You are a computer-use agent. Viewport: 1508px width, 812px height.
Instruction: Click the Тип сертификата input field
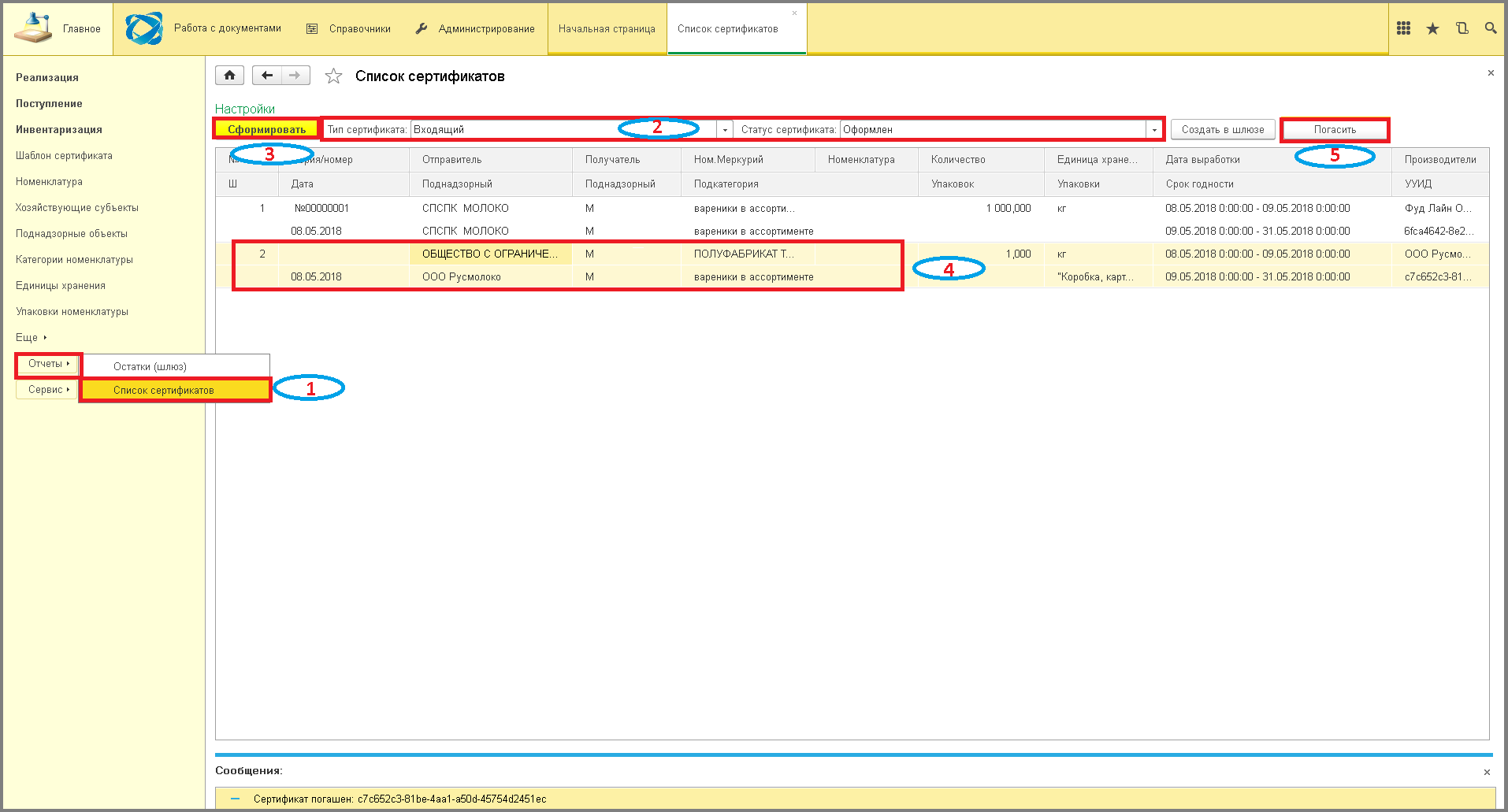(564, 130)
